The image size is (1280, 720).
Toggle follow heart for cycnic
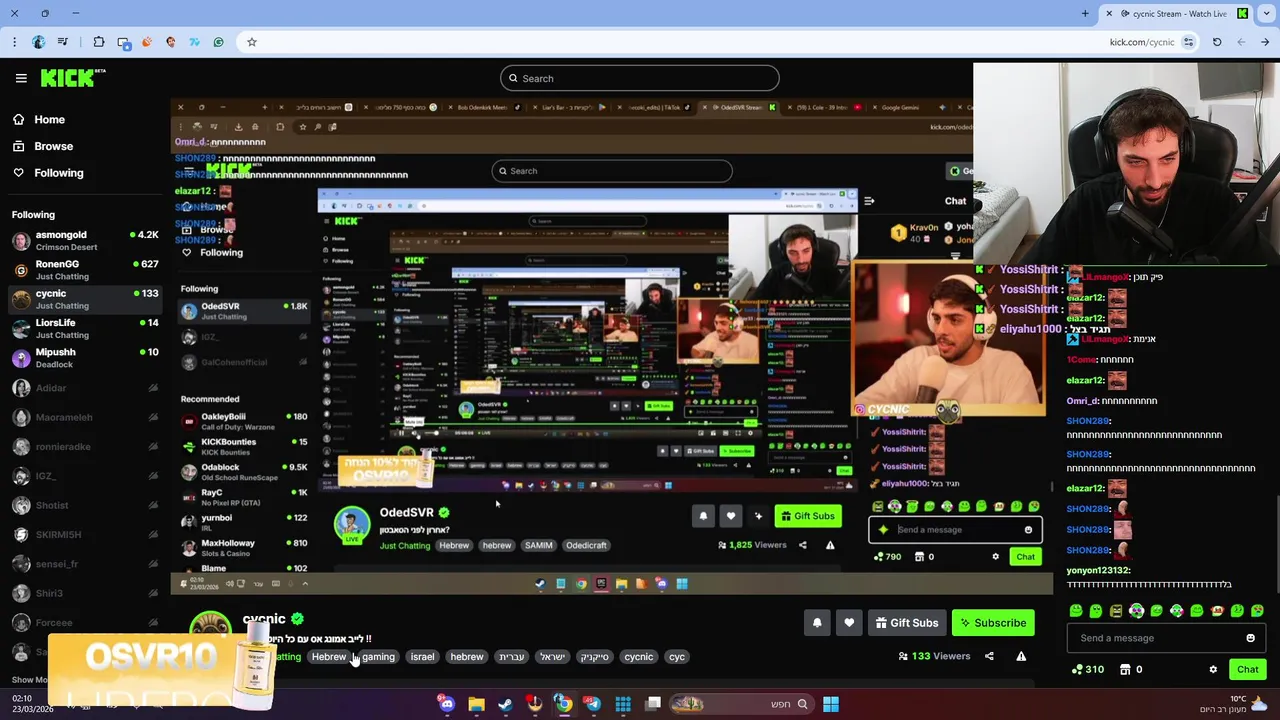coord(849,623)
